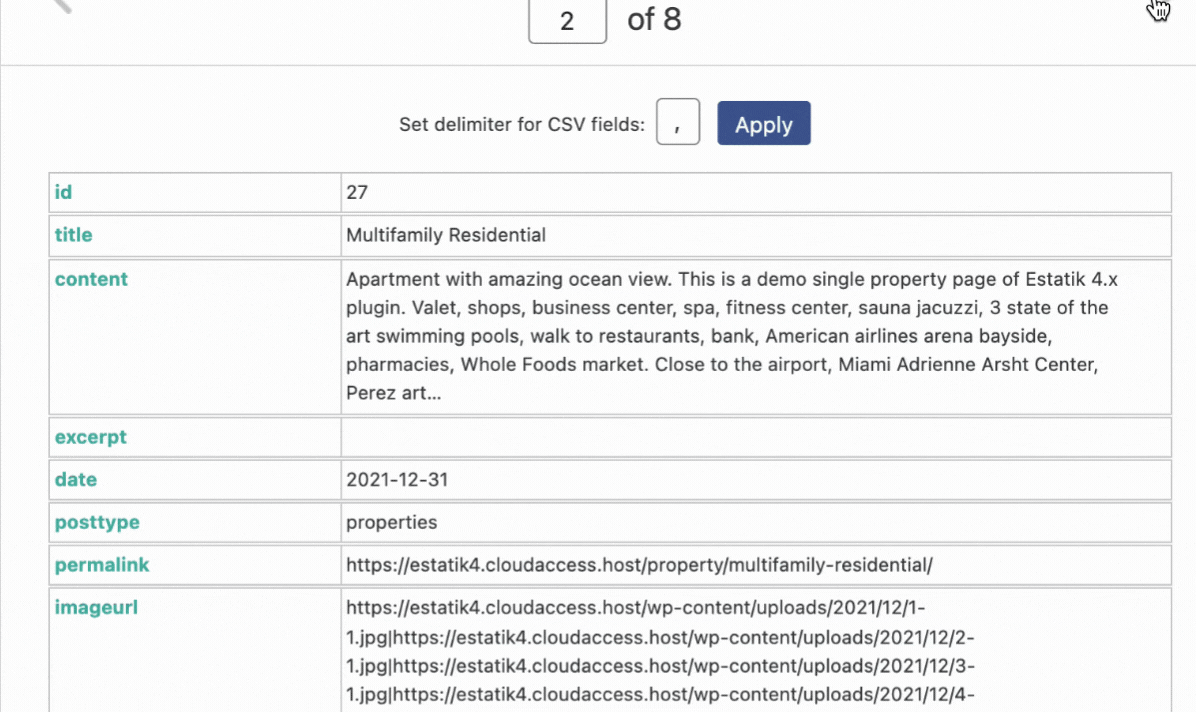
Task: Select the date field label
Action: 76,480
